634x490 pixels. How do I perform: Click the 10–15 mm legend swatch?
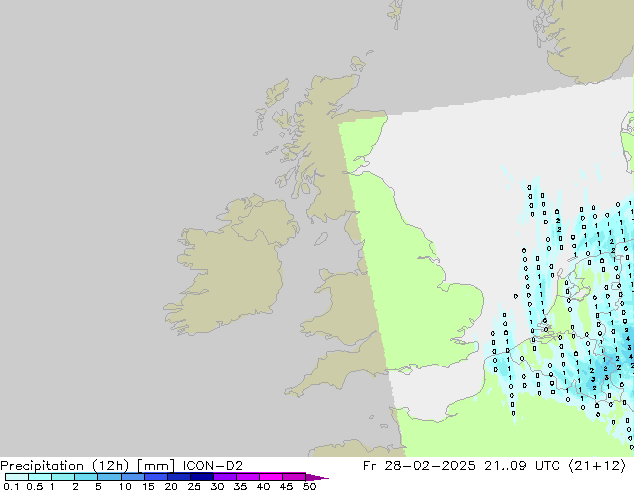132,477
